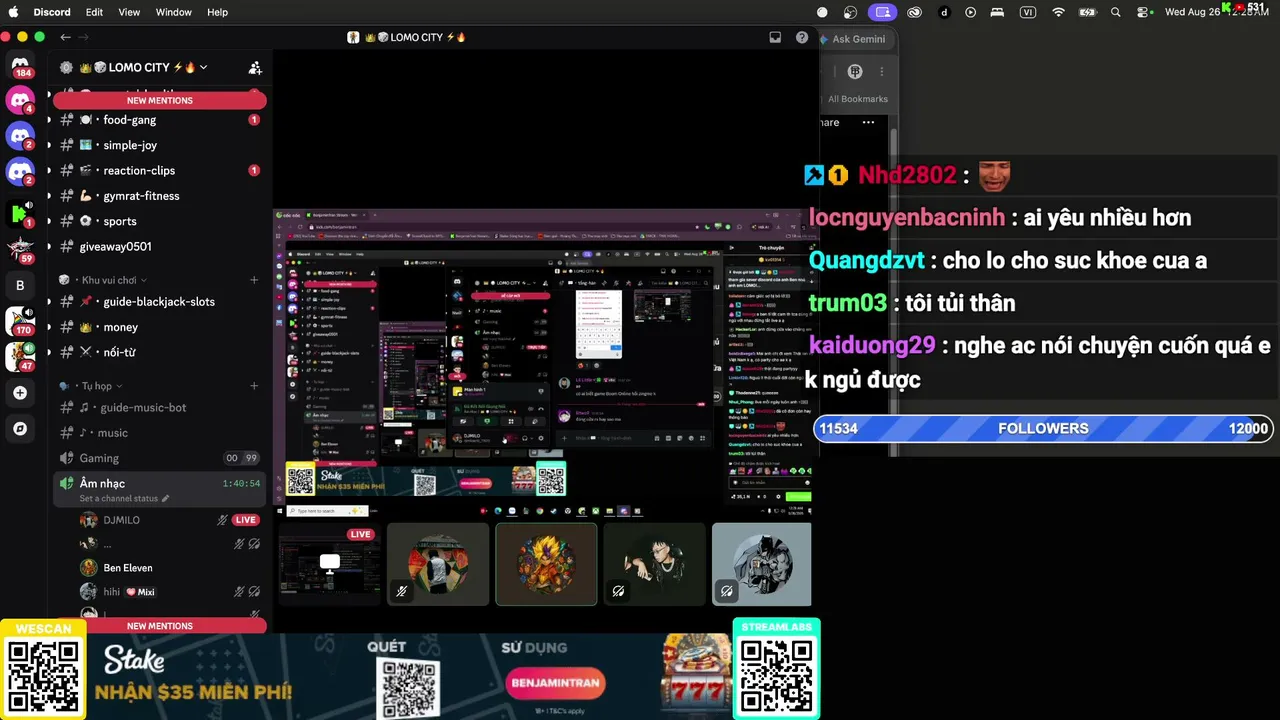
Task: Click the Ben Eleven highlighted video tile
Action: 546,564
